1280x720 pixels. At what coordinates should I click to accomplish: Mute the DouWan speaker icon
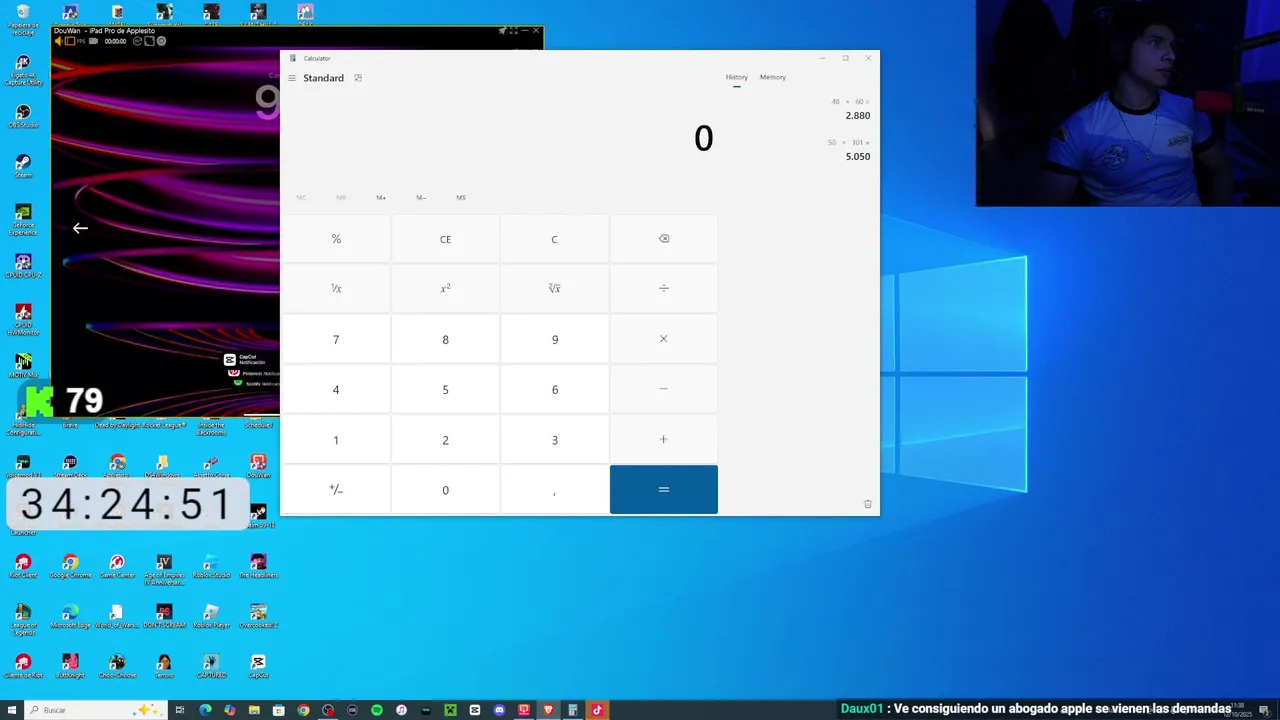click(x=58, y=41)
